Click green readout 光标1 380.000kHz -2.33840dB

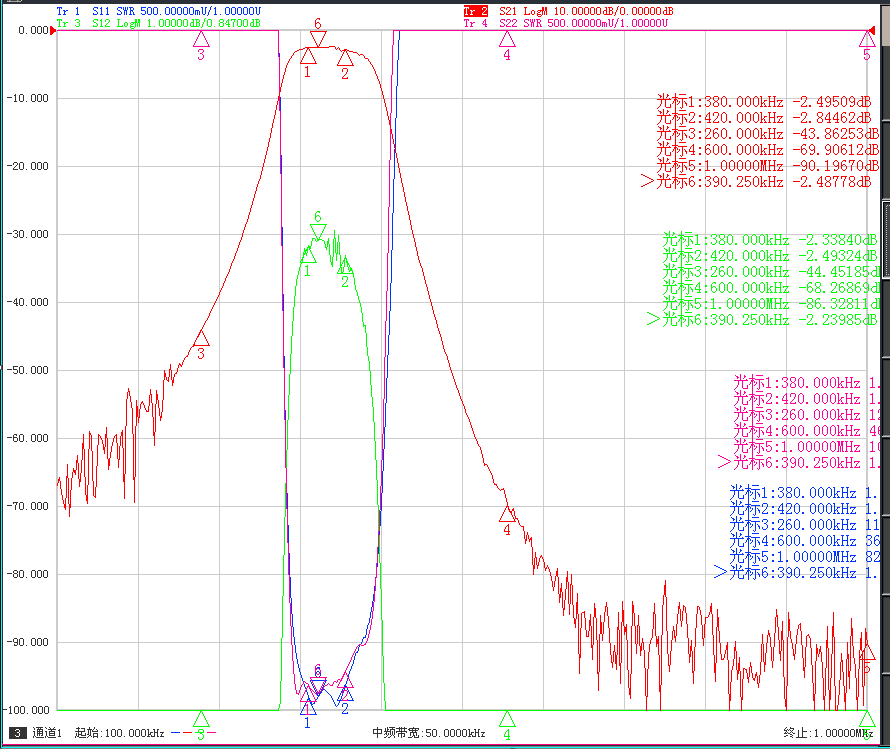click(770, 240)
